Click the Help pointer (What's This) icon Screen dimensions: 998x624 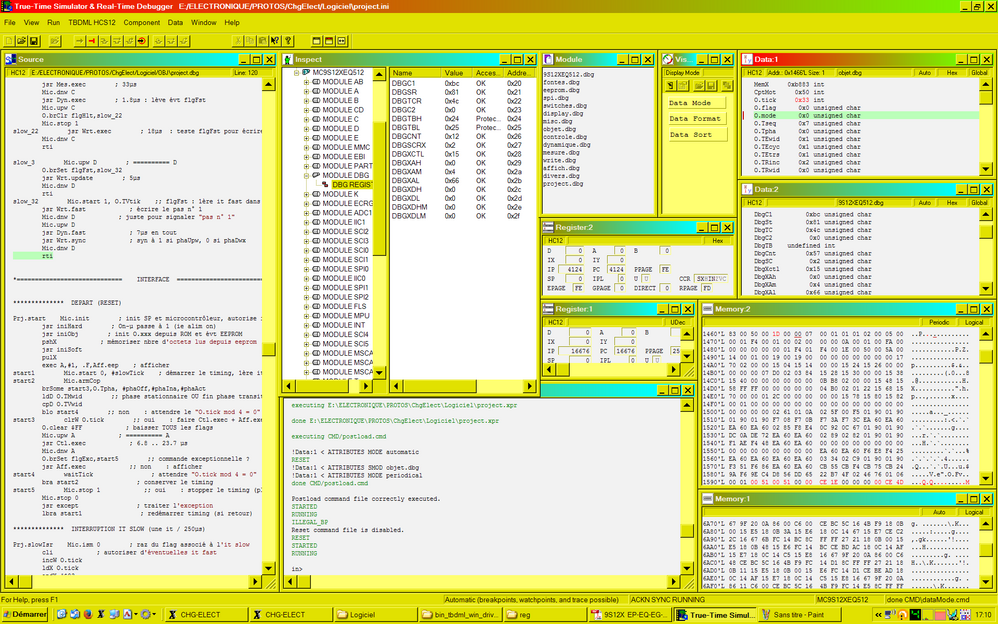pos(275,41)
